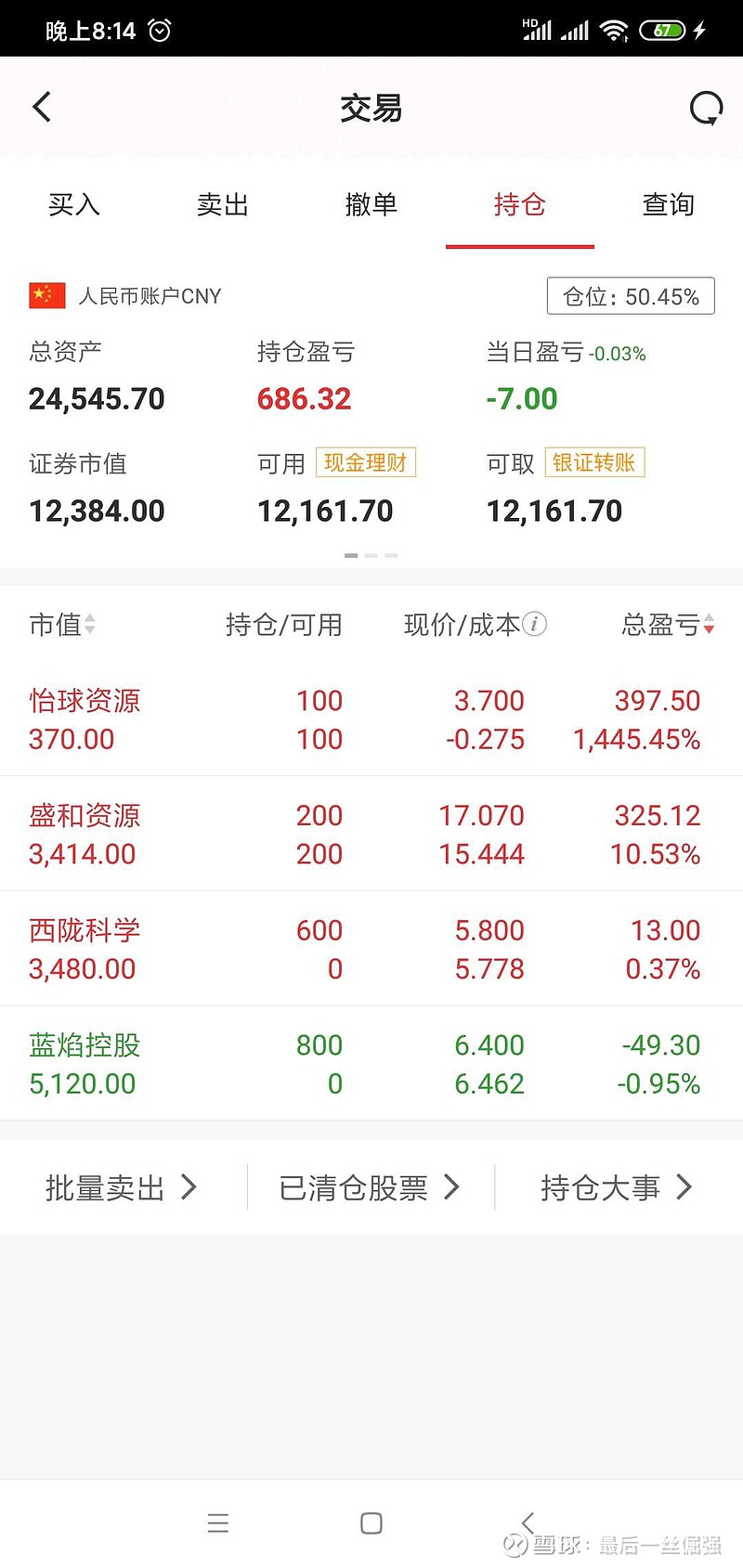The height and width of the screenshot is (1568, 743).
Task: Expand 批量卖出 option
Action: (122, 1187)
